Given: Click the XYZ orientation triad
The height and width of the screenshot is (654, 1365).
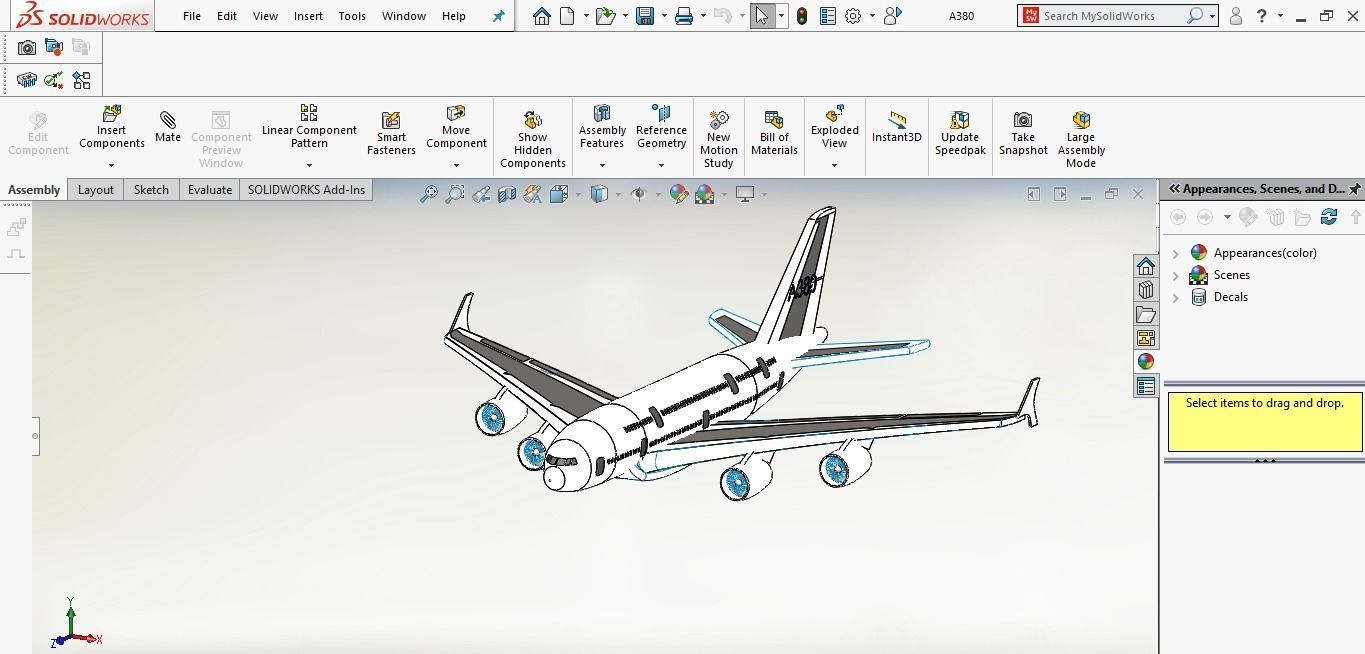Looking at the screenshot, I should (76, 623).
